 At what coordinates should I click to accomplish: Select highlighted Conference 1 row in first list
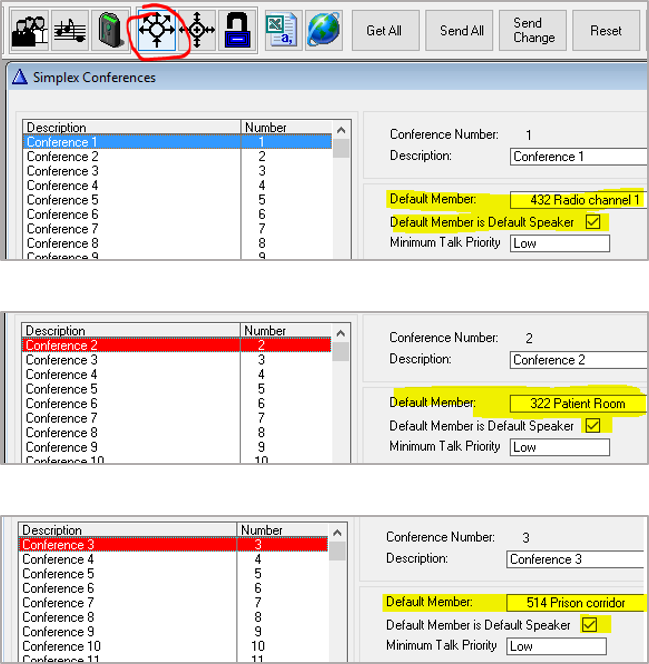(x=177, y=142)
